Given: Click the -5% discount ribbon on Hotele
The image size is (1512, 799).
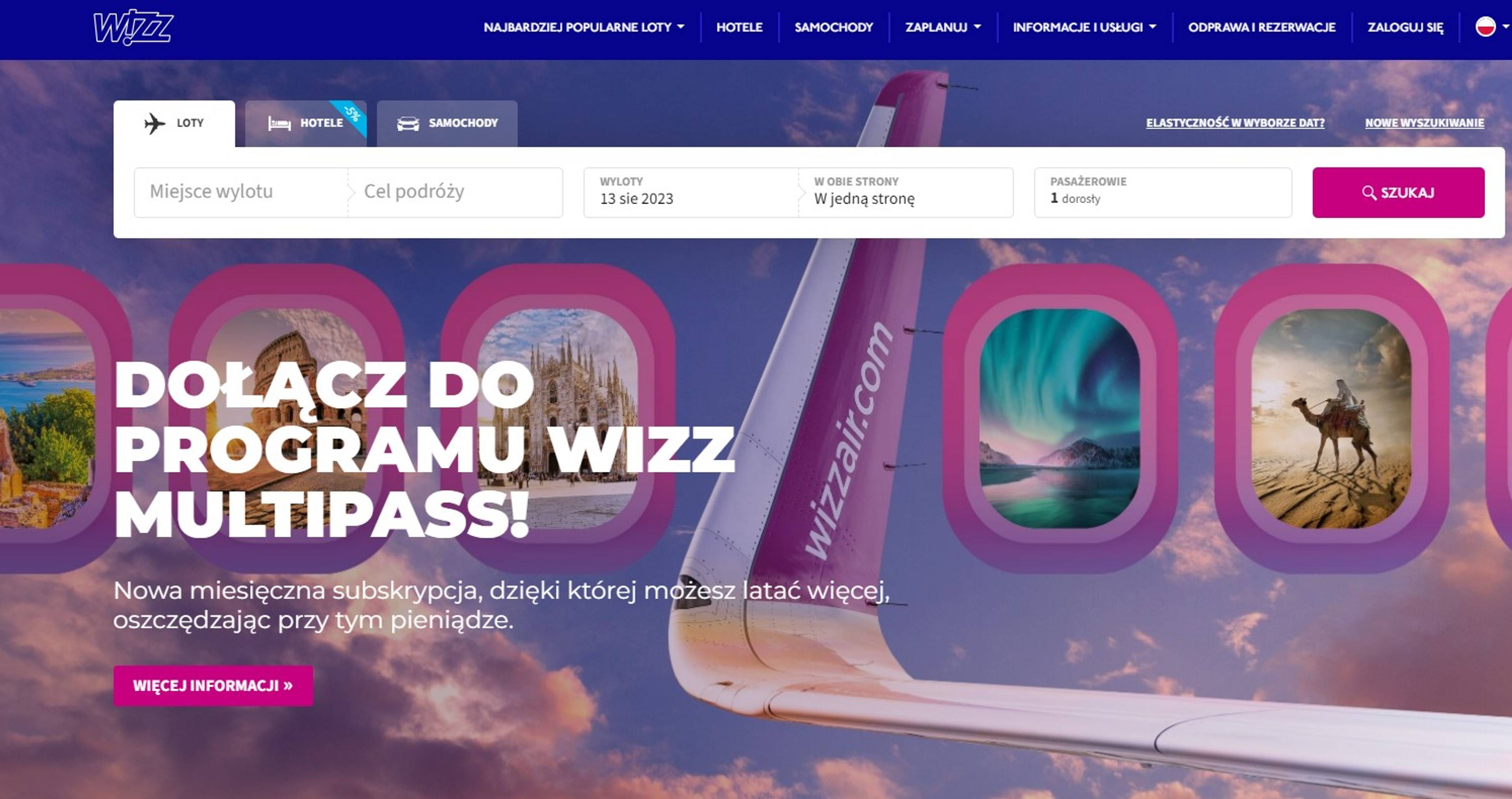Looking at the screenshot, I should click(352, 115).
